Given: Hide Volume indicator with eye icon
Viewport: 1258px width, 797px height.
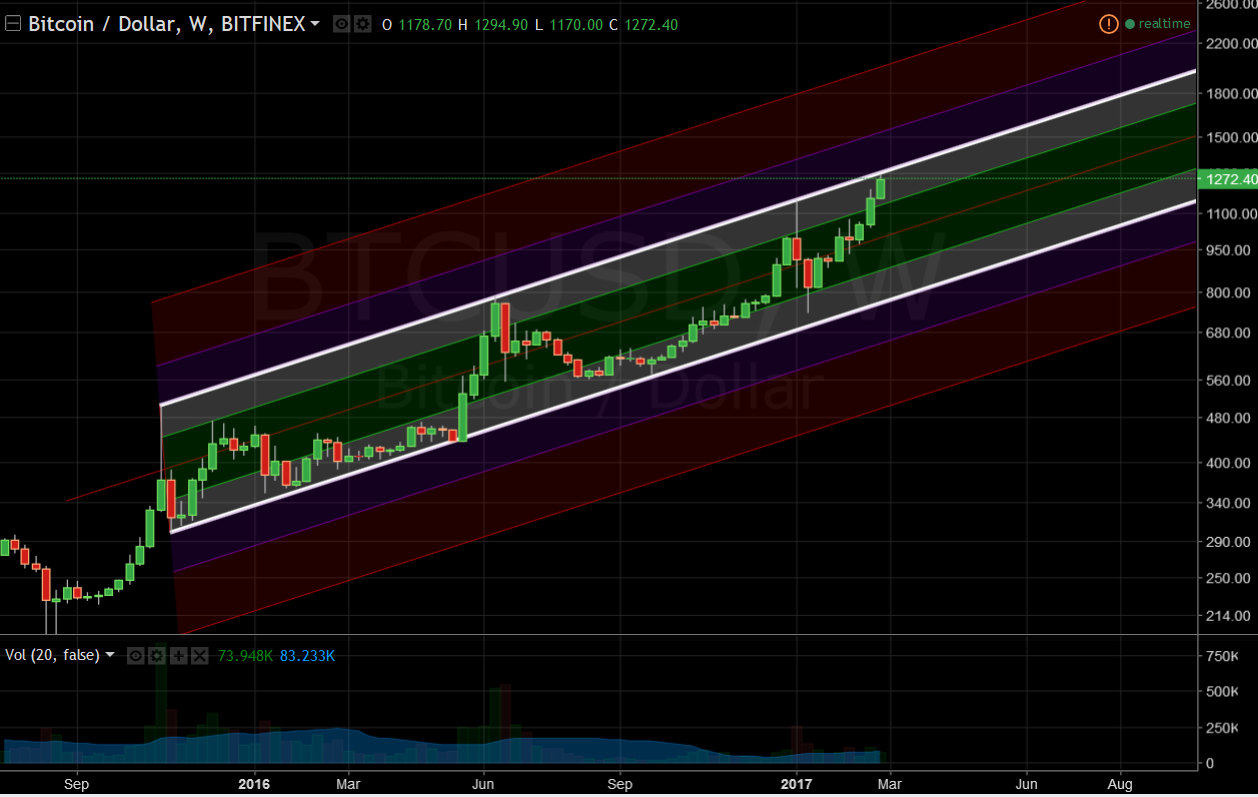Looking at the screenshot, I should [138, 655].
